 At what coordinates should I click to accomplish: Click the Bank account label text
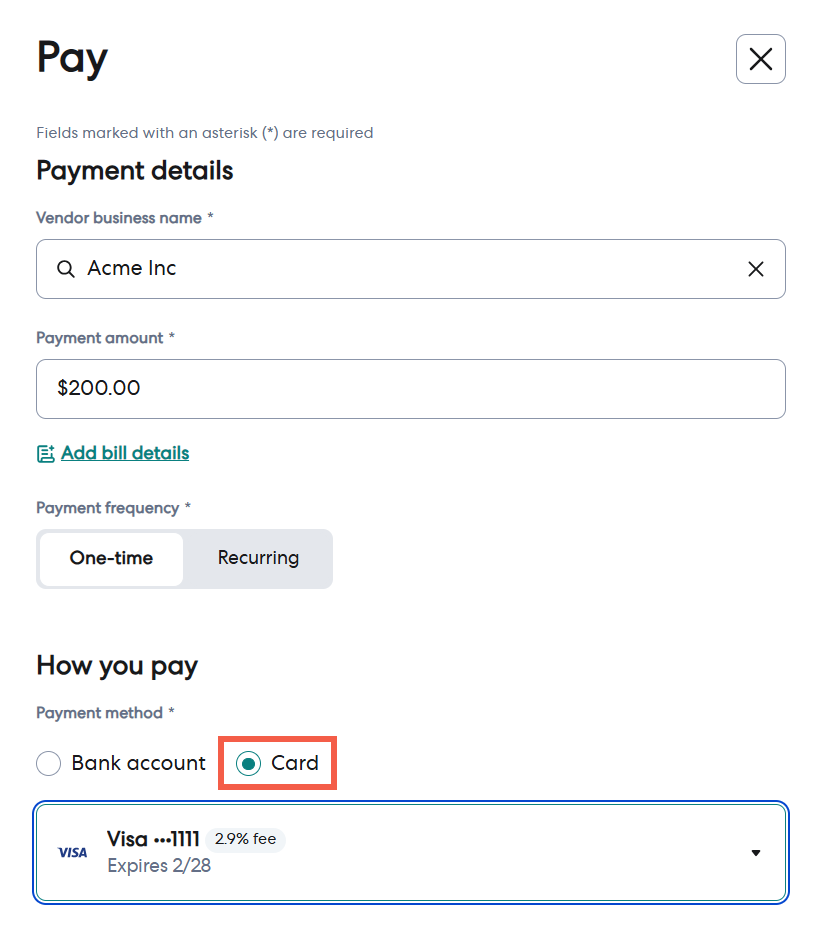click(139, 763)
